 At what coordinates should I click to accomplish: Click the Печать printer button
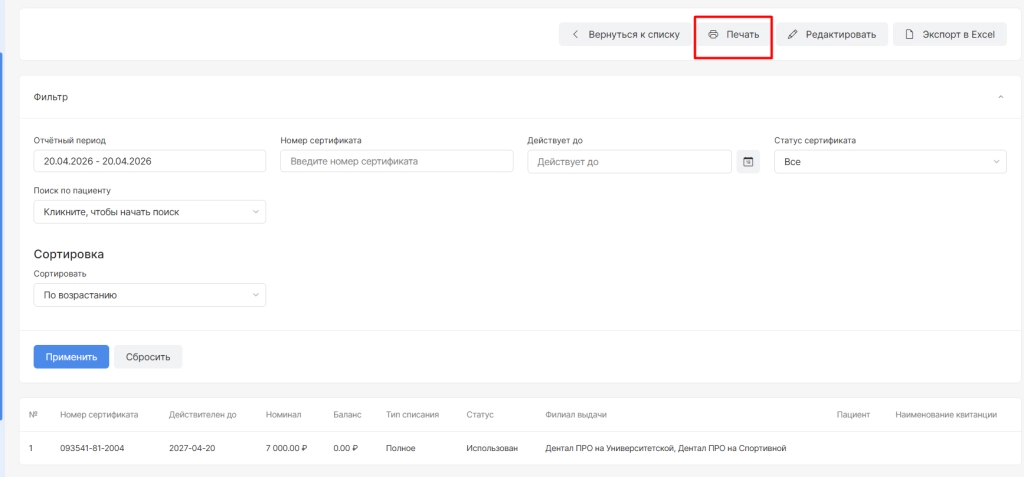coord(733,35)
